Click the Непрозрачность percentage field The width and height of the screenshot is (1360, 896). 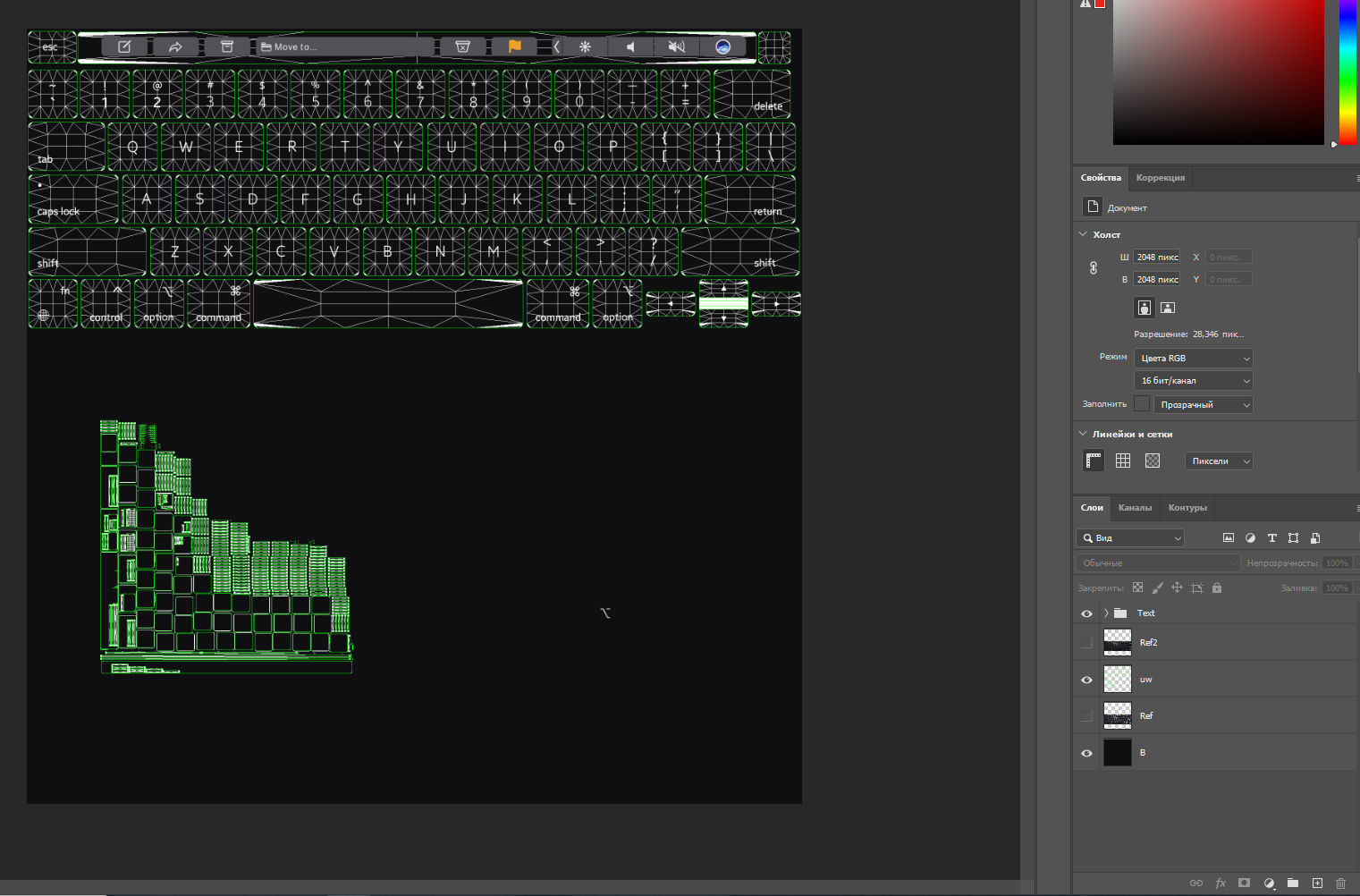[x=1337, y=562]
